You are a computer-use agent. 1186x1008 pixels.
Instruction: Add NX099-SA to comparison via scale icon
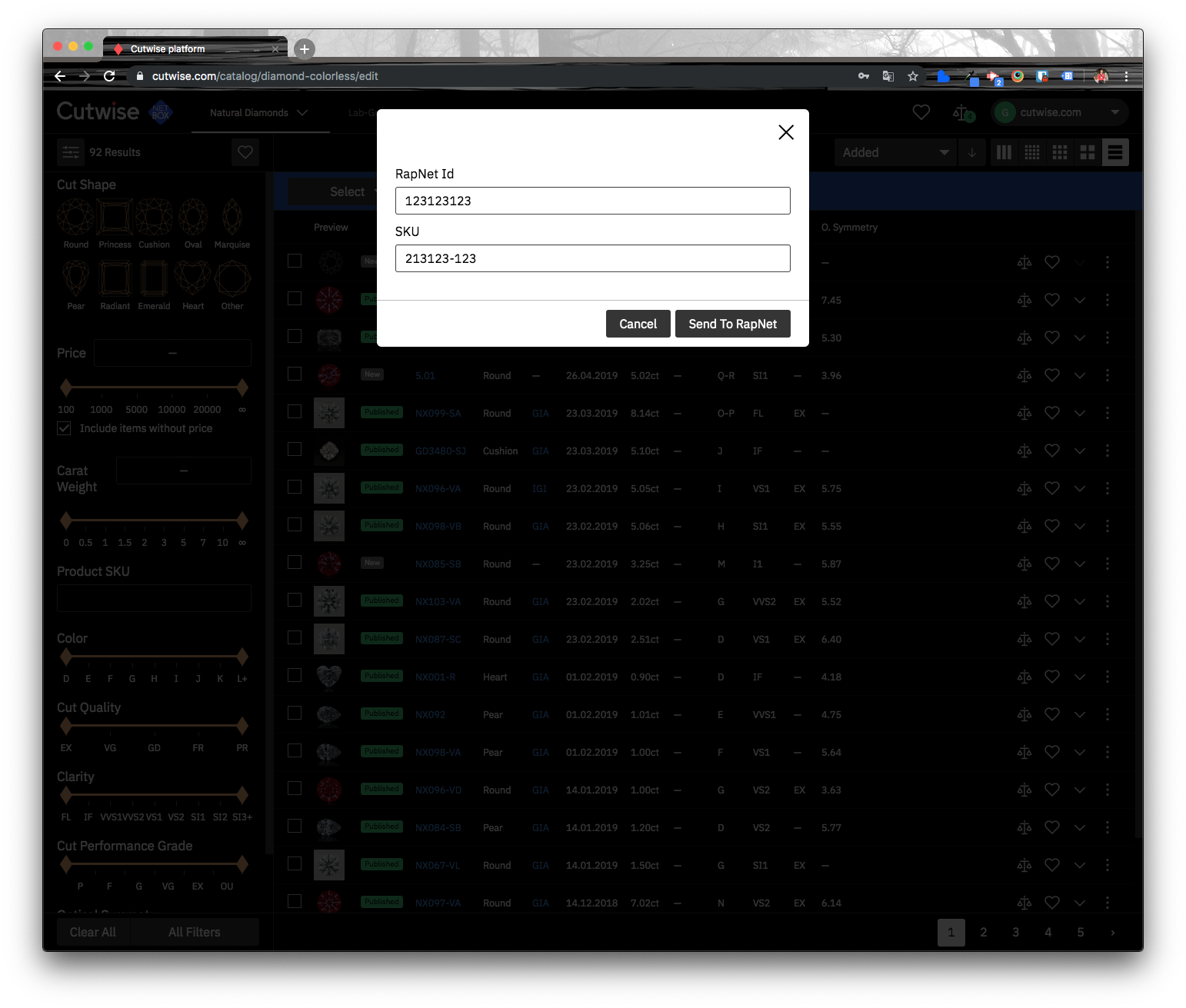(1024, 414)
